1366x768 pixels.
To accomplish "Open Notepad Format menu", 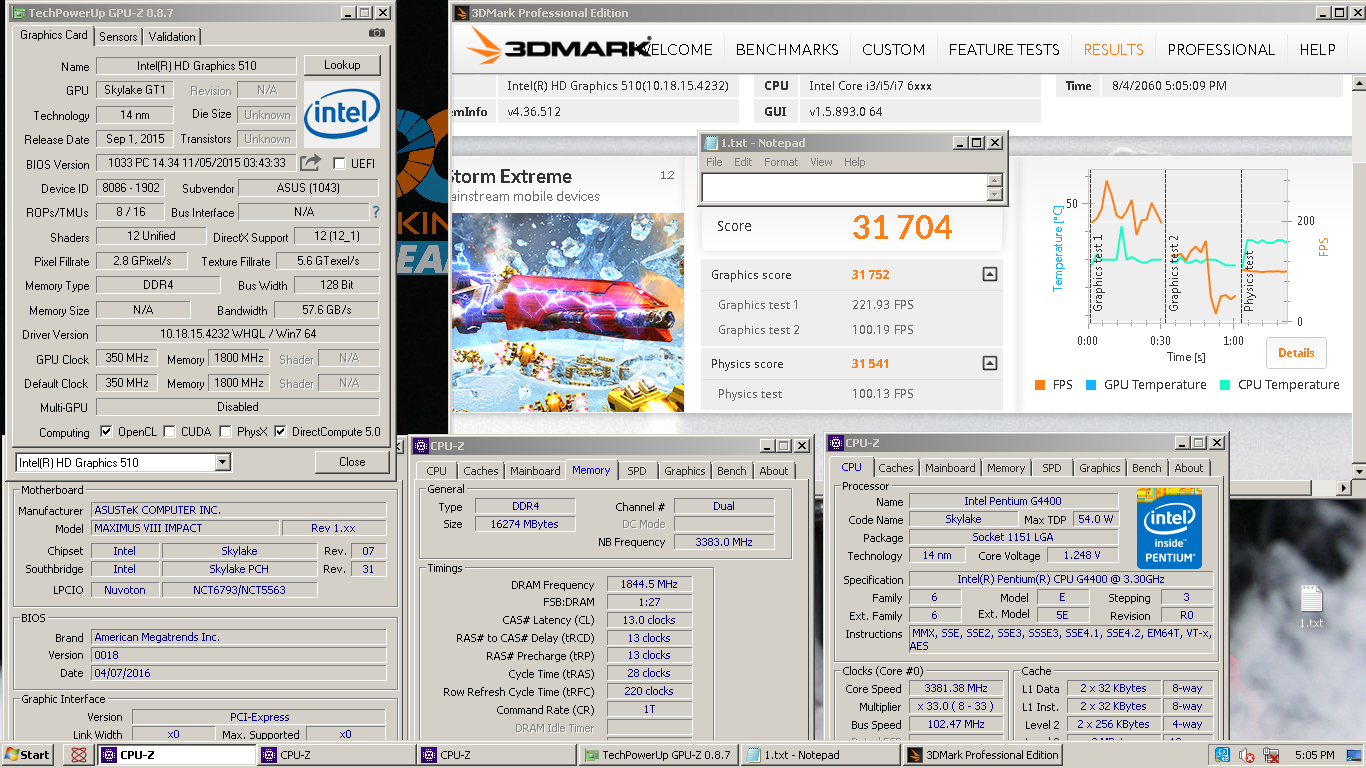I will (781, 162).
